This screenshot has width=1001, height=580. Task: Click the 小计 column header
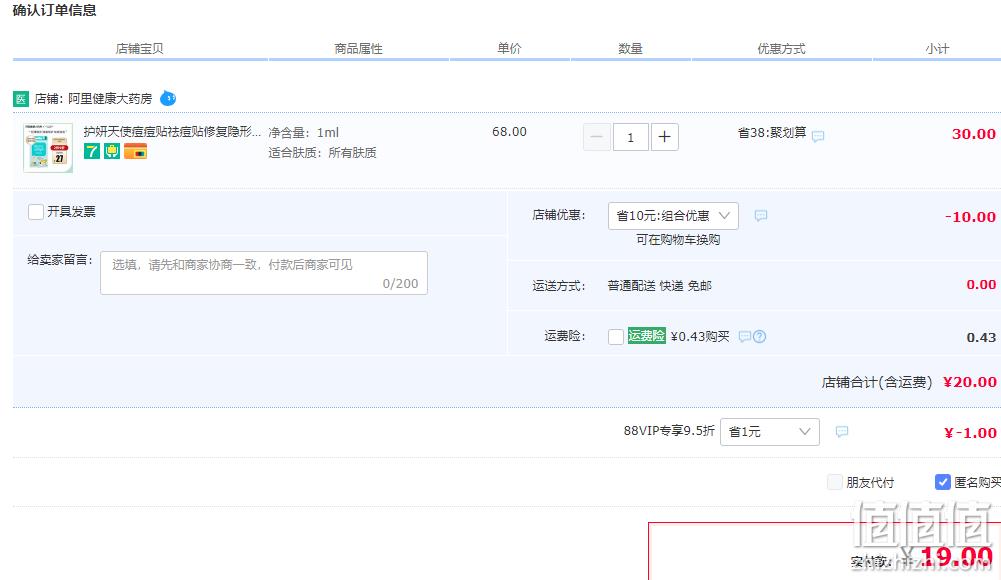pos(937,48)
